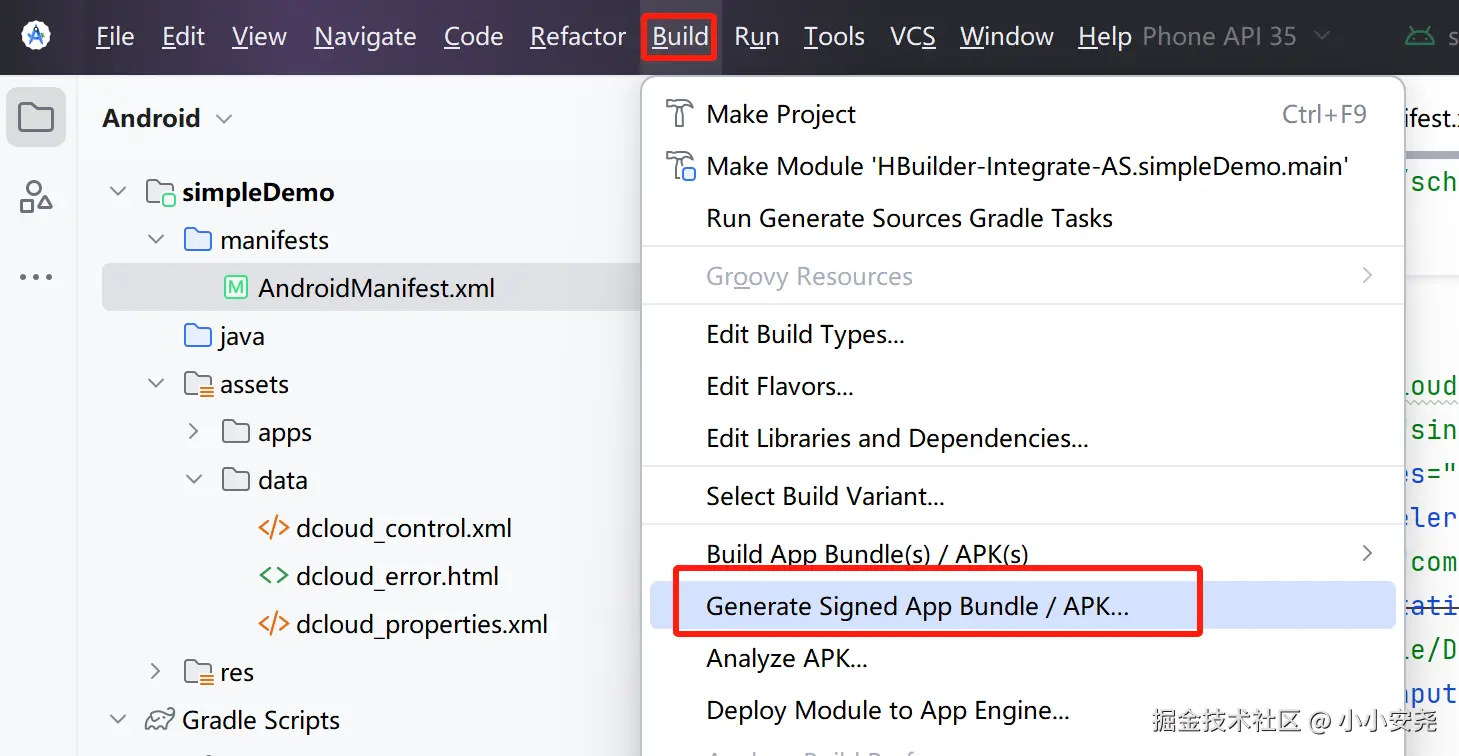Expand the apps folder
This screenshot has height=756, width=1459.
(x=194, y=432)
